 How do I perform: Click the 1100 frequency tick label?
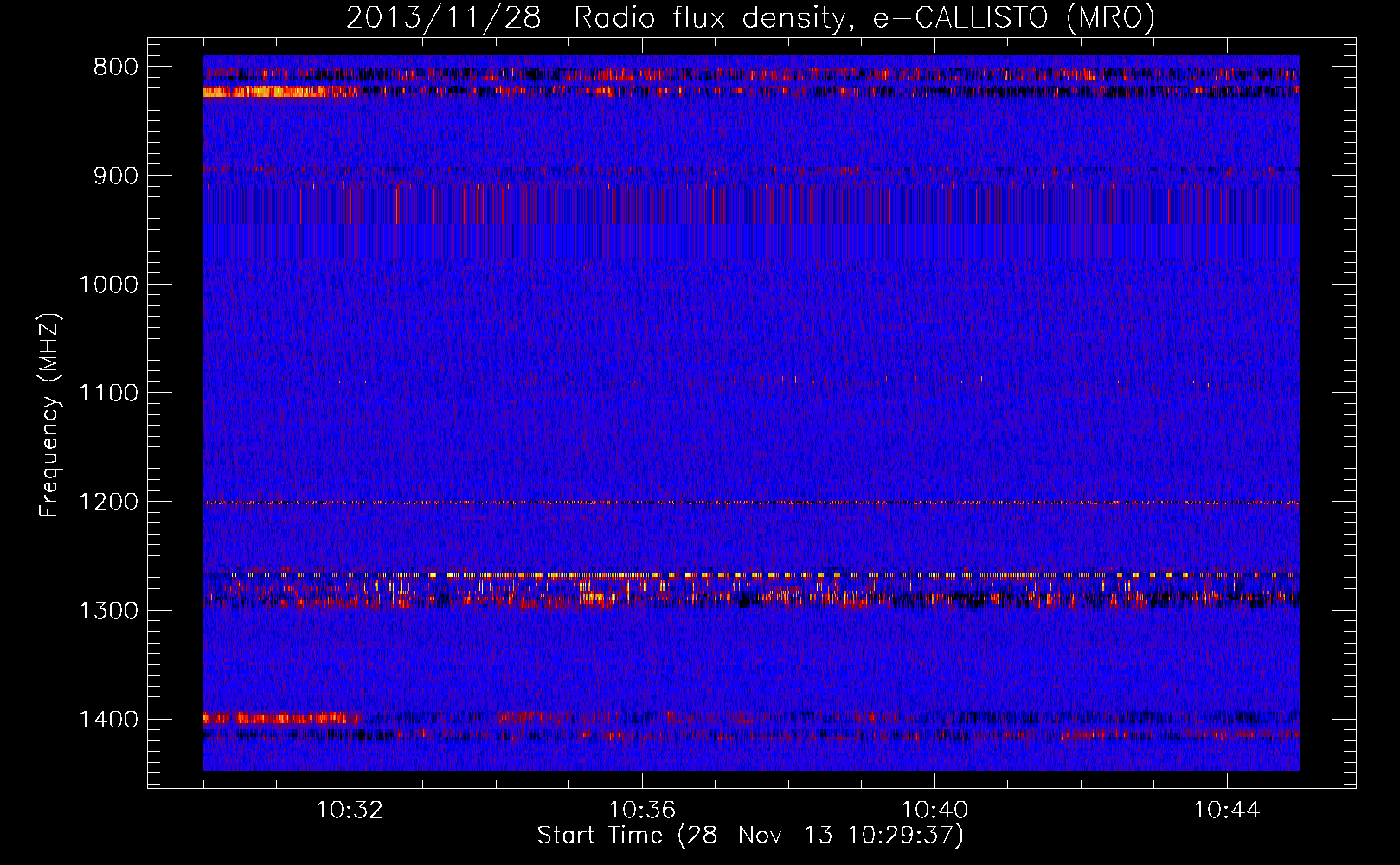108,394
